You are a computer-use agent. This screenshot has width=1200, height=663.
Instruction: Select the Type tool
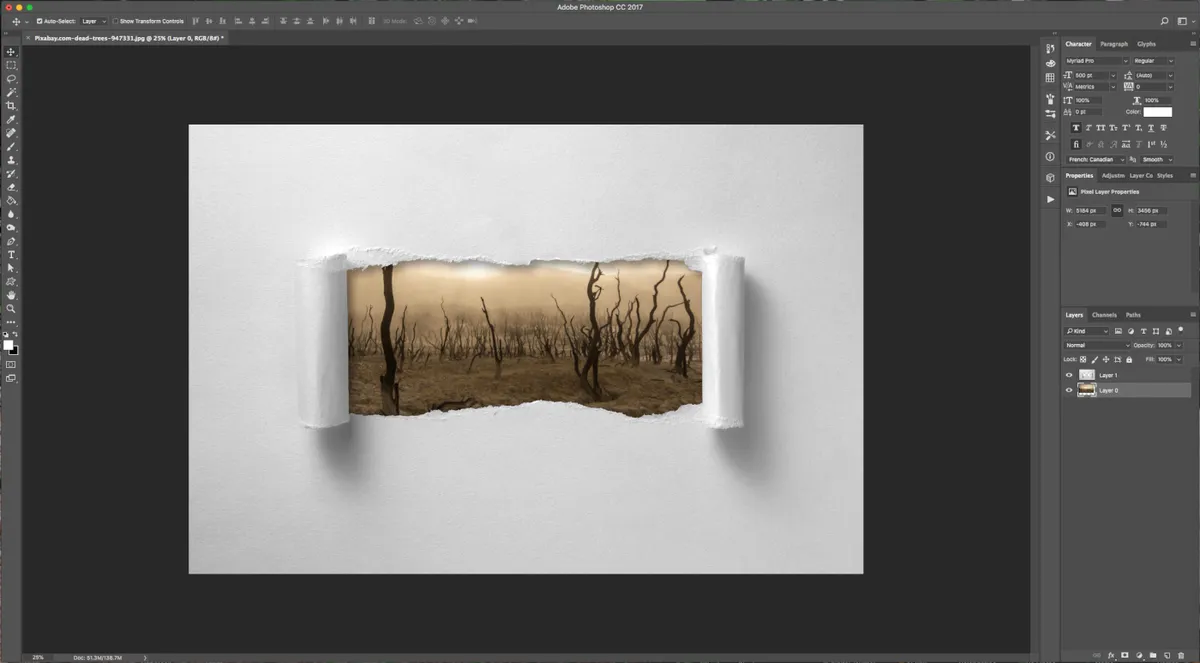tap(11, 255)
